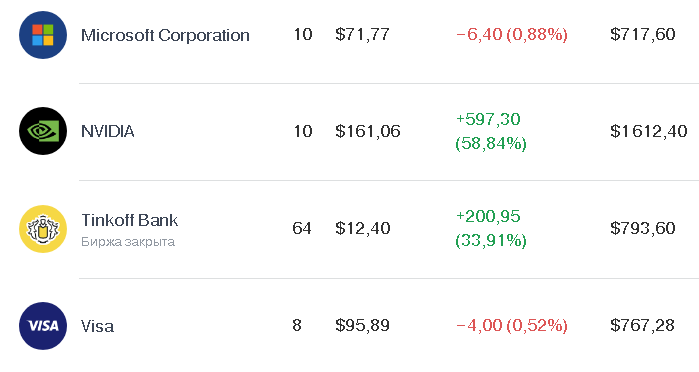Select Microsoft loss −6,40 (0,88%)
The image size is (699, 372).
pos(512,34)
